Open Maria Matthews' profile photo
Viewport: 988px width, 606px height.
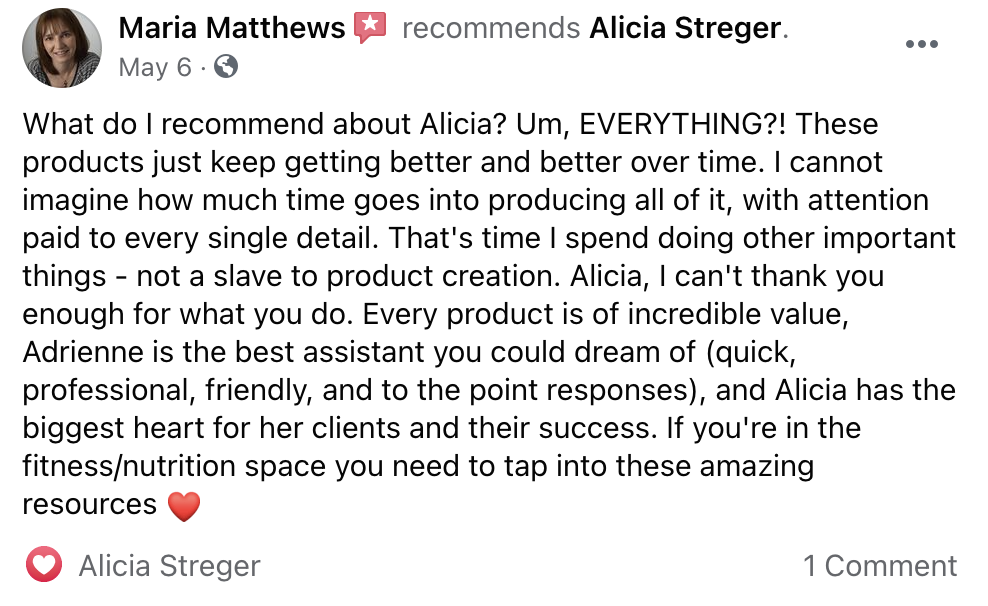(x=60, y=47)
